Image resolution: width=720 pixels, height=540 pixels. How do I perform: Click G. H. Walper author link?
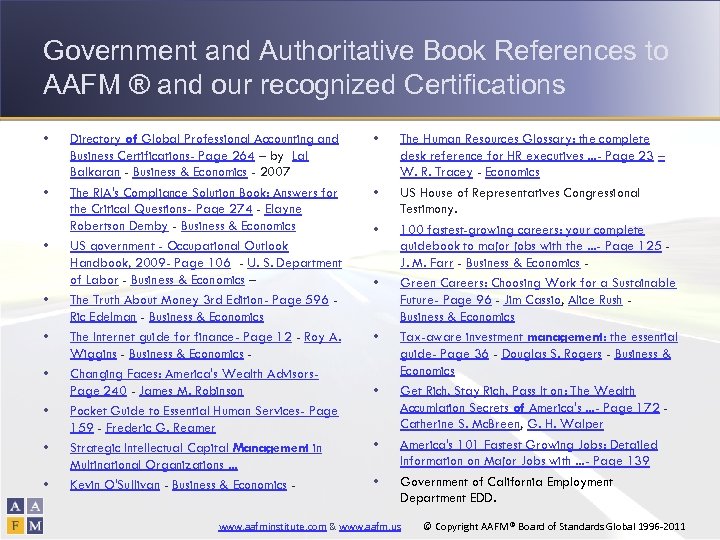click(565, 424)
